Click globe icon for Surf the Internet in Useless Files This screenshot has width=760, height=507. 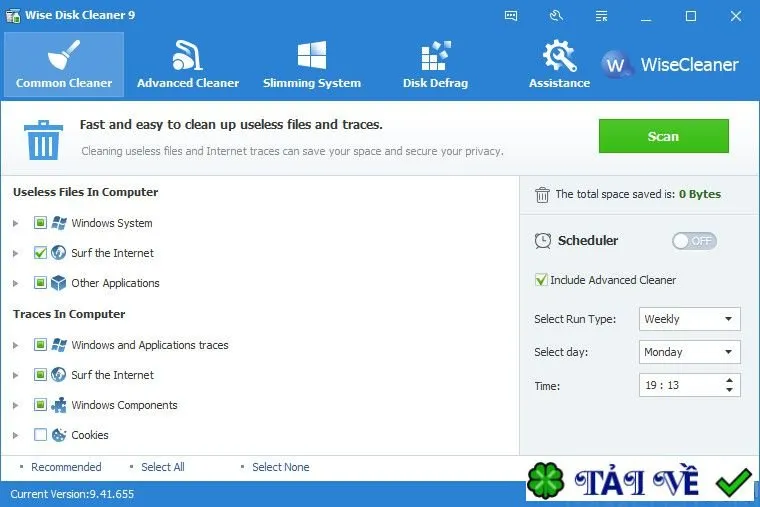pos(59,253)
